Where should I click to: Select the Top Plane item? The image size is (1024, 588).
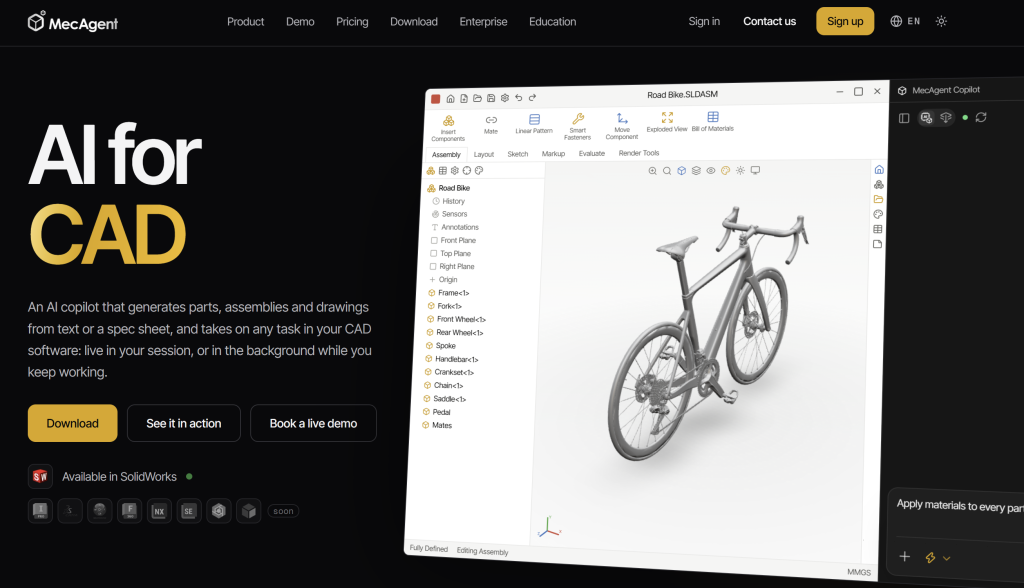(x=450, y=253)
